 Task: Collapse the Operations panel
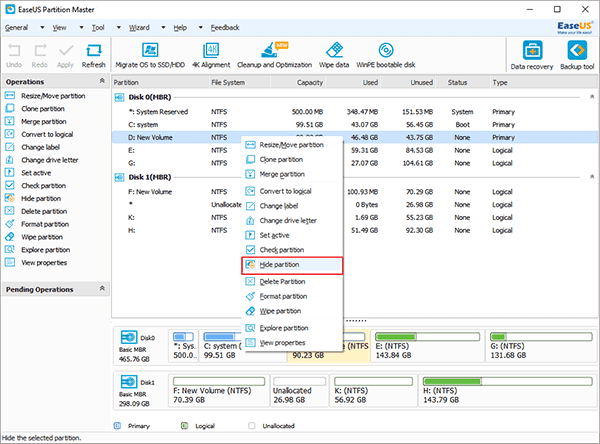101,82
